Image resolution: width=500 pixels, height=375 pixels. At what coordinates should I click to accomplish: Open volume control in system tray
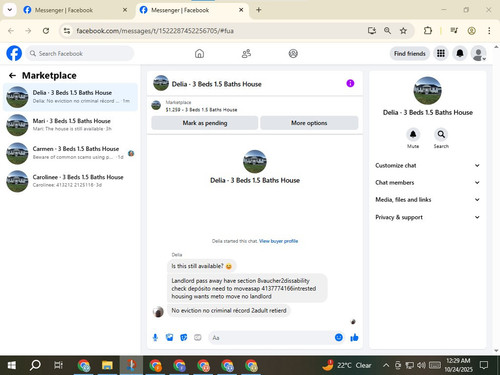pyautogui.click(x=421, y=365)
